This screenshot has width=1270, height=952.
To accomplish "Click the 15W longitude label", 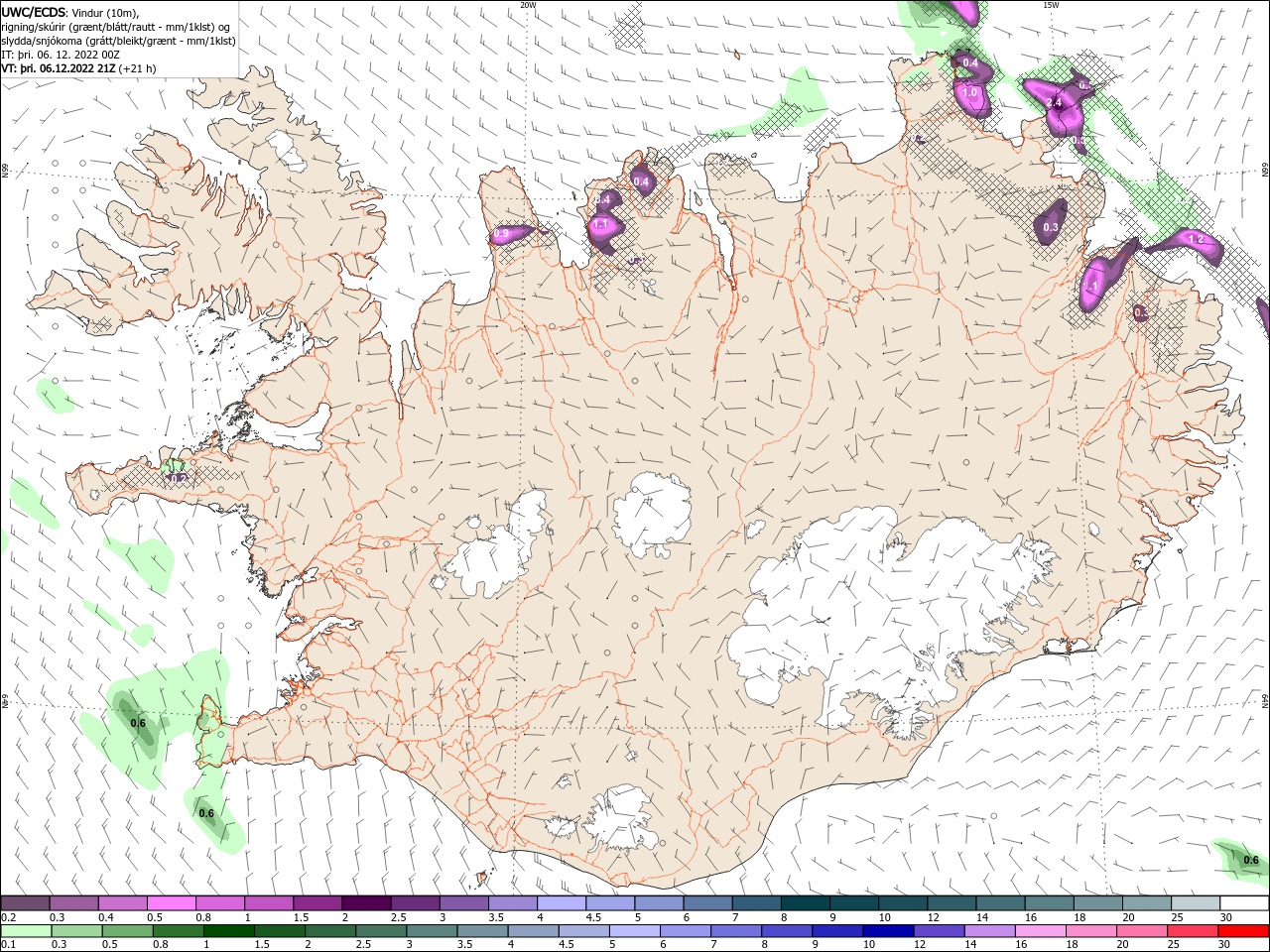I will 1051,4.
